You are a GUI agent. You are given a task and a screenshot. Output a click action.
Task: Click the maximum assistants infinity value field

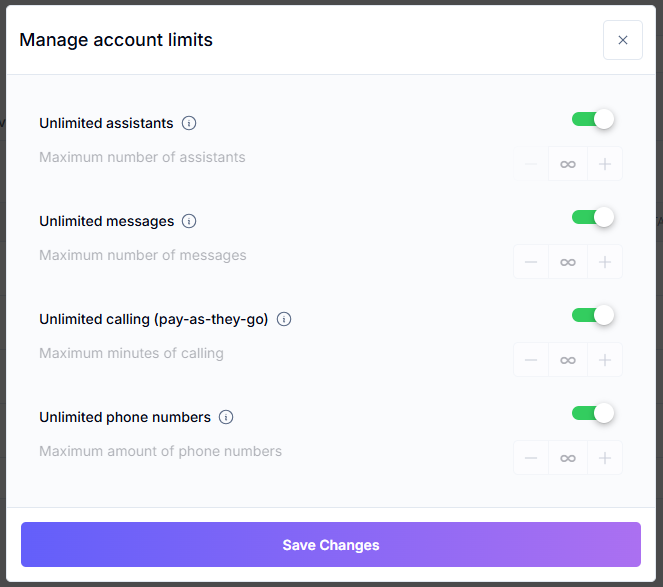(x=567, y=164)
